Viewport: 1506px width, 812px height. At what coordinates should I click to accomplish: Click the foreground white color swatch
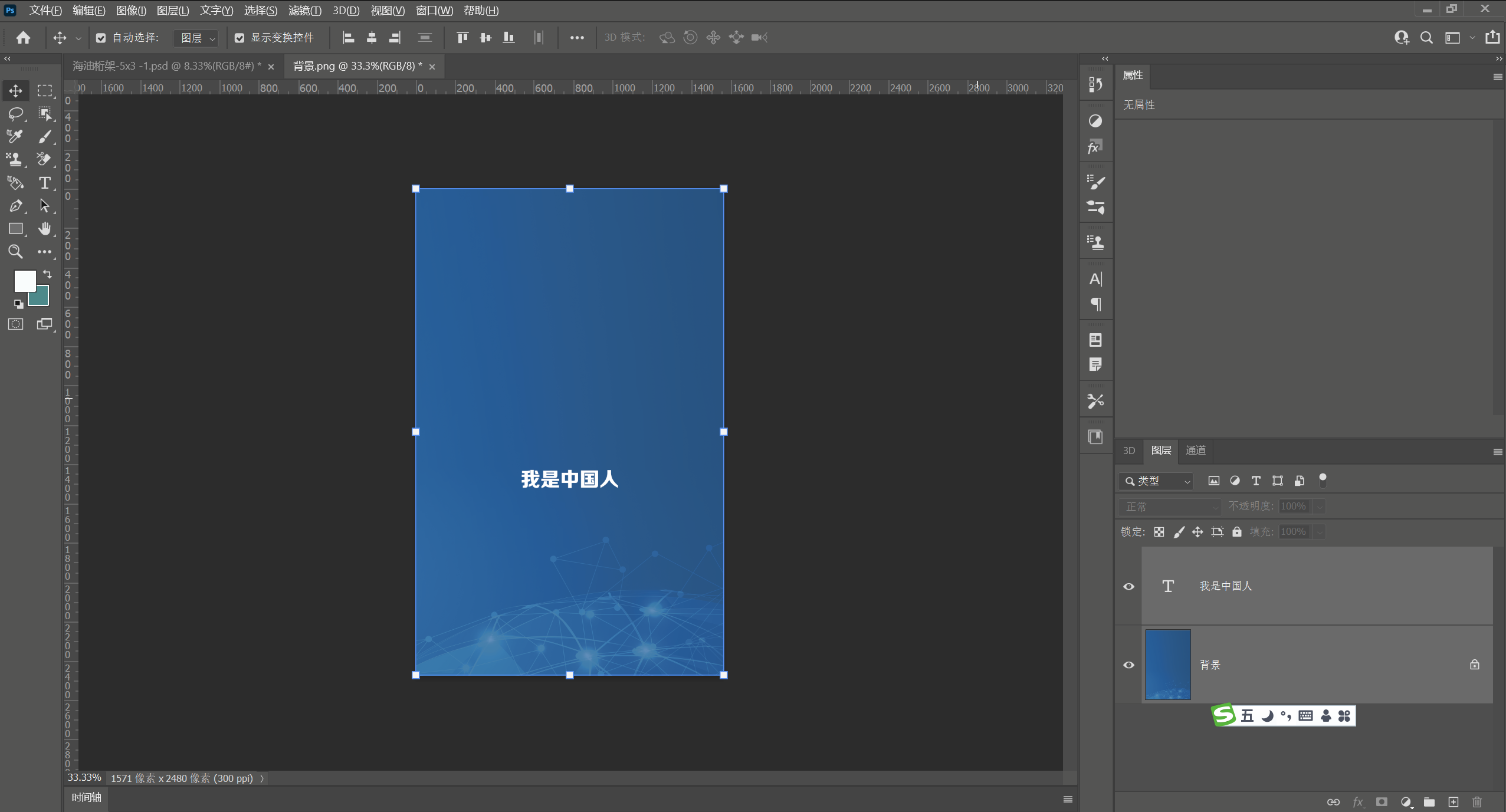pos(24,280)
